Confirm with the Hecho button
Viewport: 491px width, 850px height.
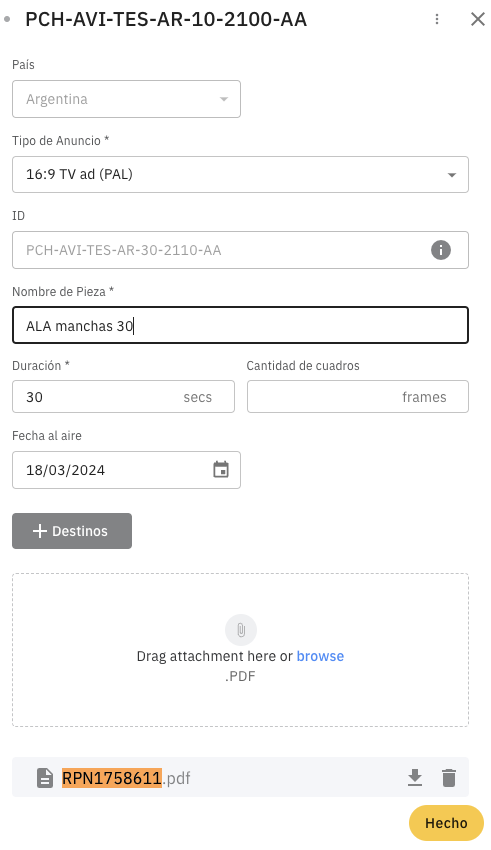tap(446, 823)
